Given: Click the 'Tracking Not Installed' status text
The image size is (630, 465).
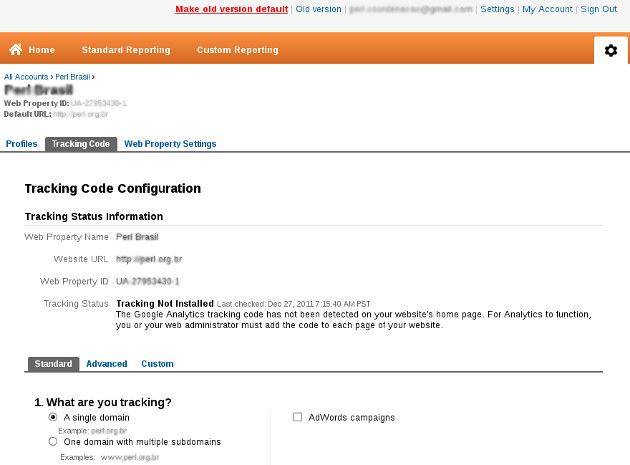Looking at the screenshot, I should 165,303.
